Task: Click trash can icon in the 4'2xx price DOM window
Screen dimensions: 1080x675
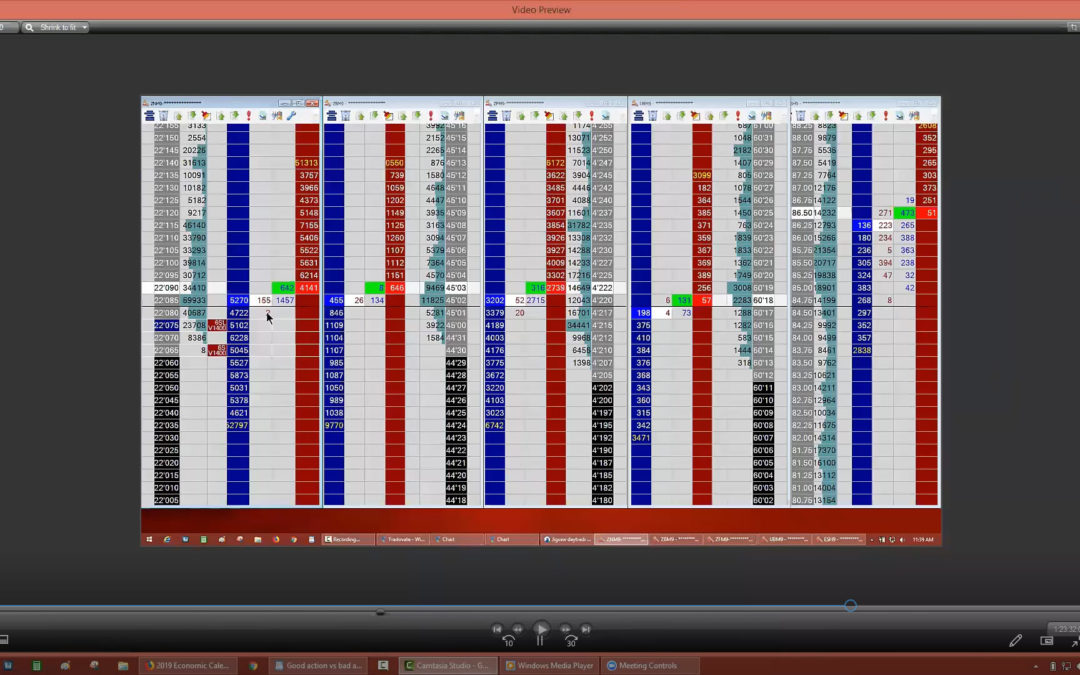Action: (x=506, y=116)
